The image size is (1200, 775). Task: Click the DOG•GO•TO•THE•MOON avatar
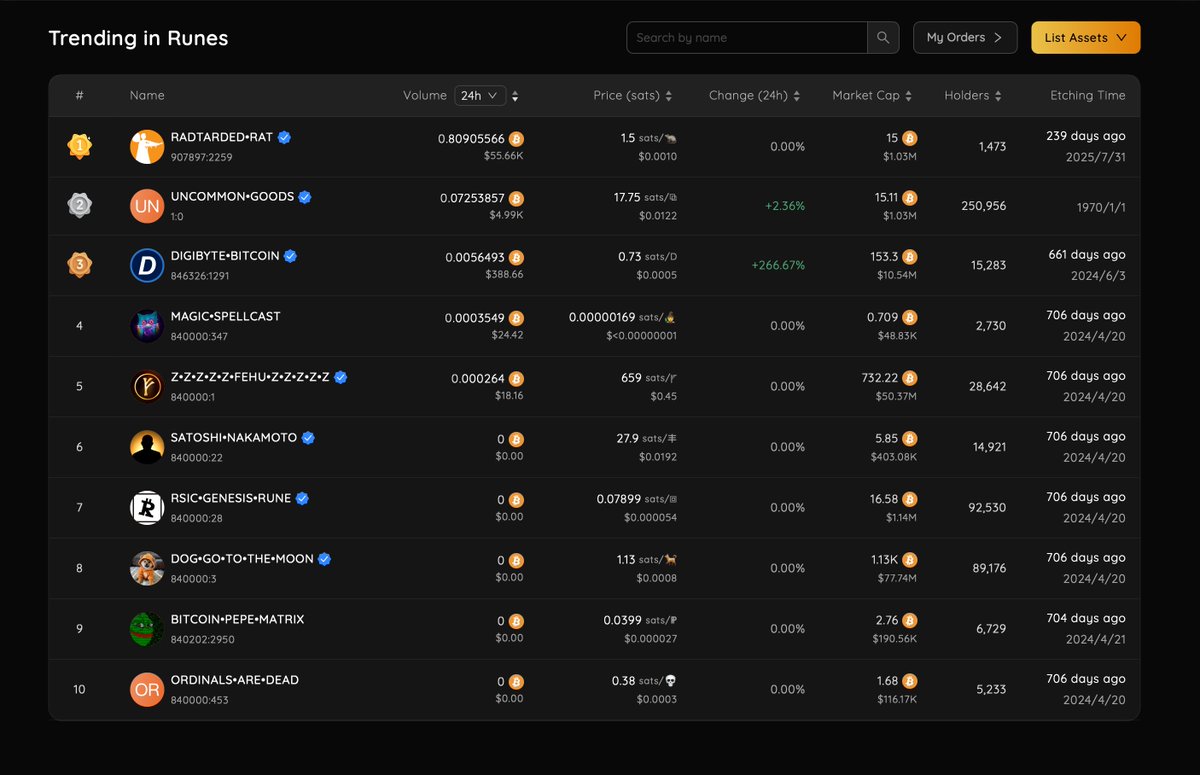coord(147,568)
